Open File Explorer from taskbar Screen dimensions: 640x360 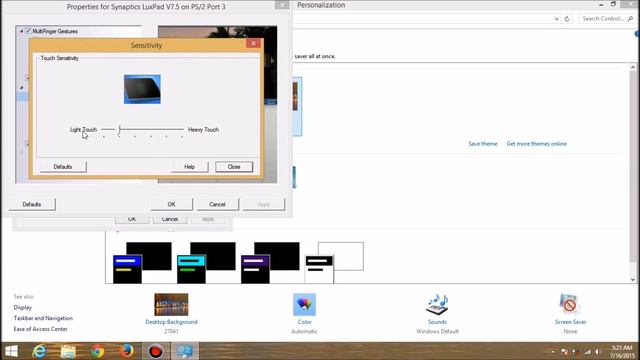68,351
